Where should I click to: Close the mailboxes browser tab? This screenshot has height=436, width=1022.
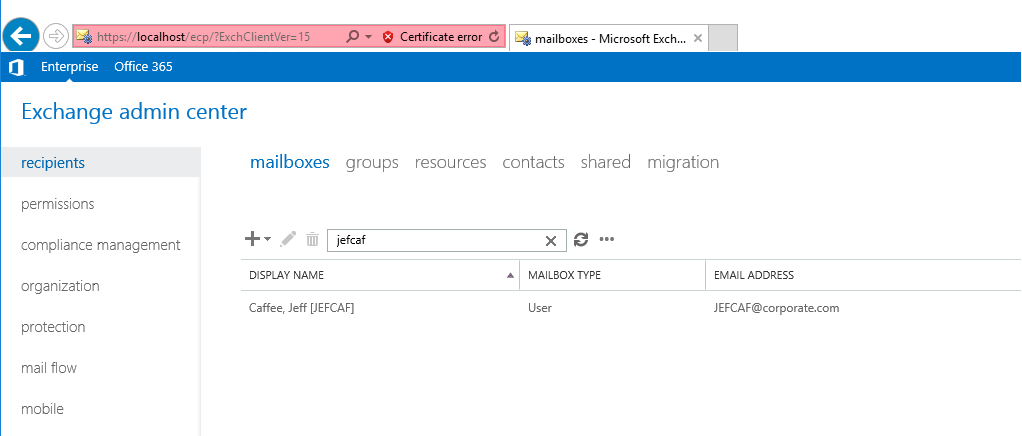(x=697, y=38)
